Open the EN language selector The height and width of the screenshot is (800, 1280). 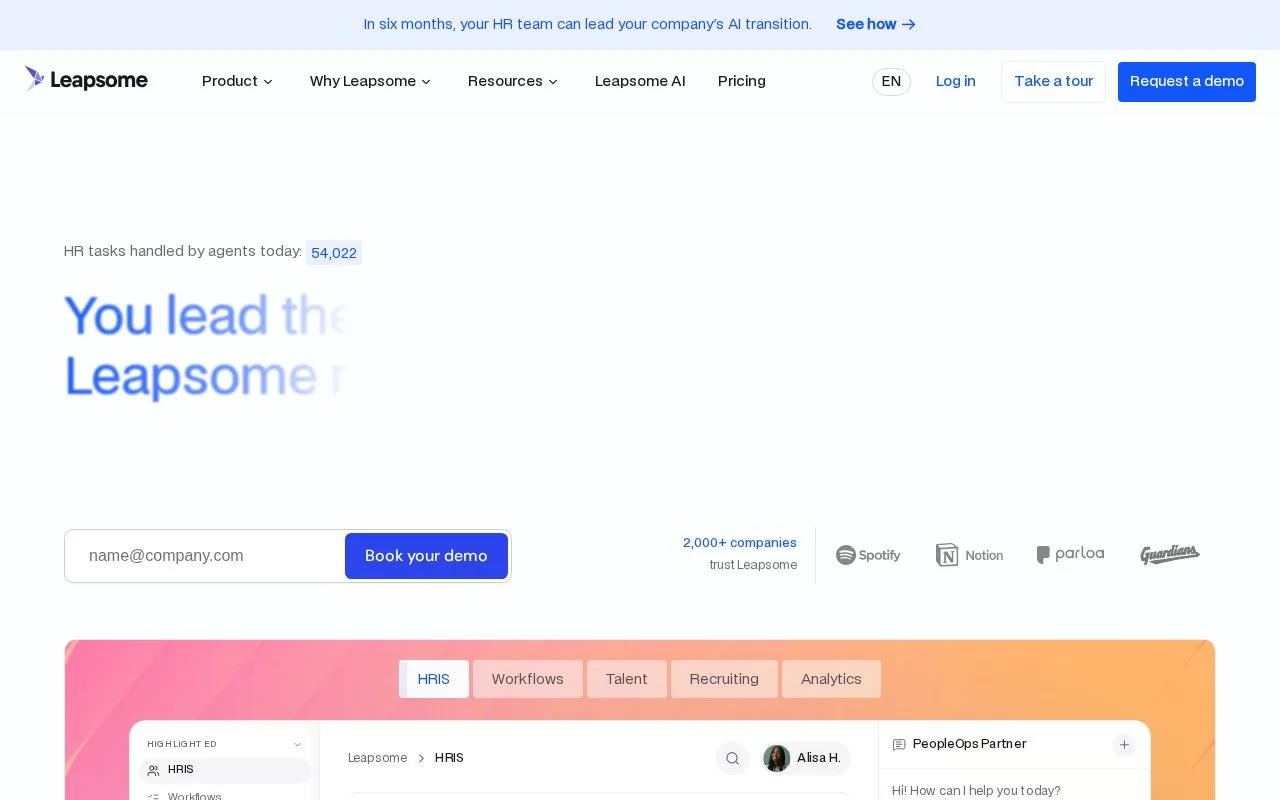[x=891, y=82]
